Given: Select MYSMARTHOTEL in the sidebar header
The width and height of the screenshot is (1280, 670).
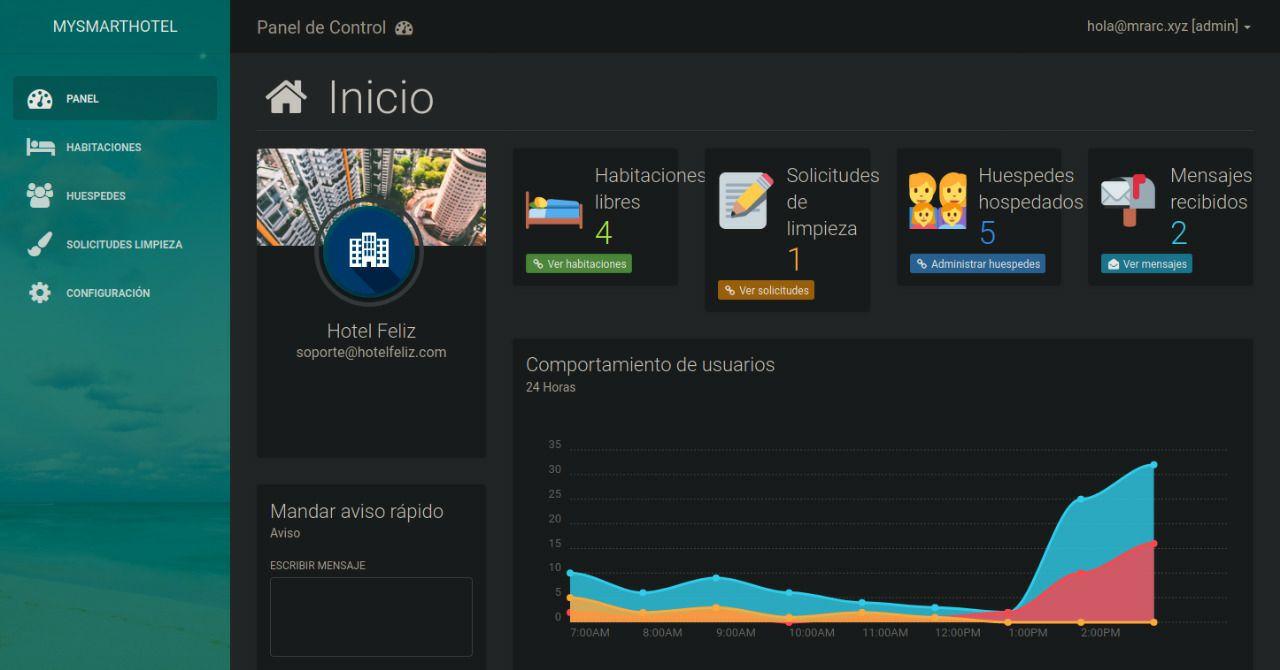Looking at the screenshot, I should (x=114, y=26).
